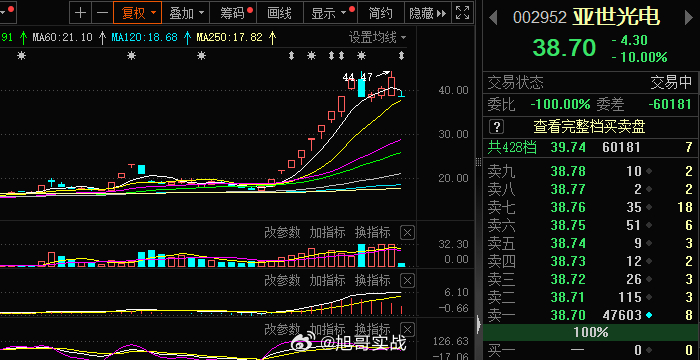Enter fullscreen chart via expand icon
Image resolution: width=700 pixels, height=360 pixels.
pyautogui.click(x=463, y=13)
